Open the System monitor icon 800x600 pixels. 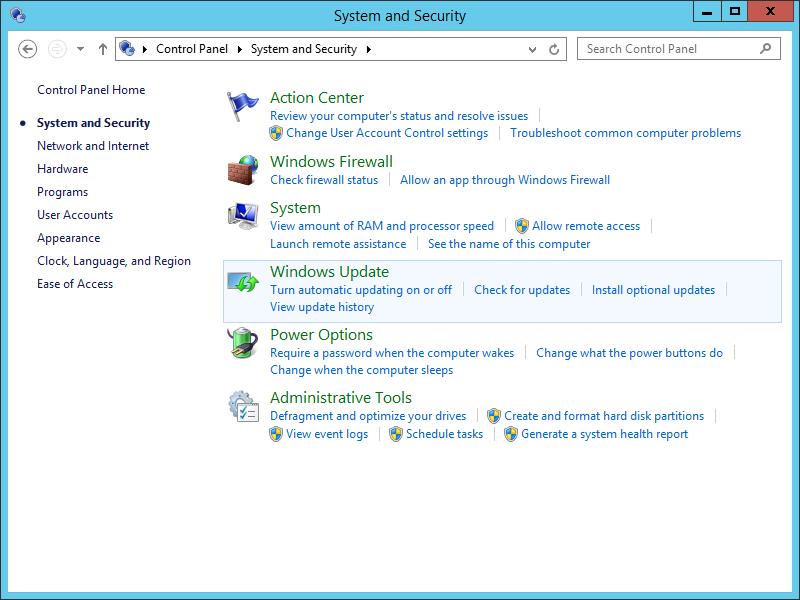[243, 215]
